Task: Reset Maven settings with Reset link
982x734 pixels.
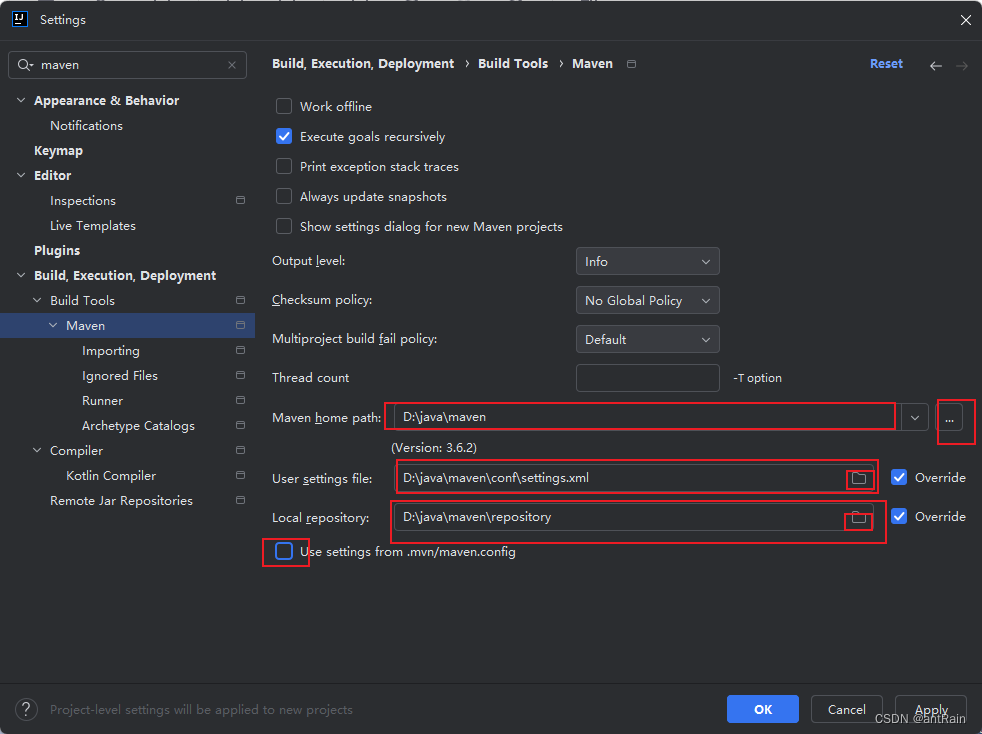Action: (886, 64)
